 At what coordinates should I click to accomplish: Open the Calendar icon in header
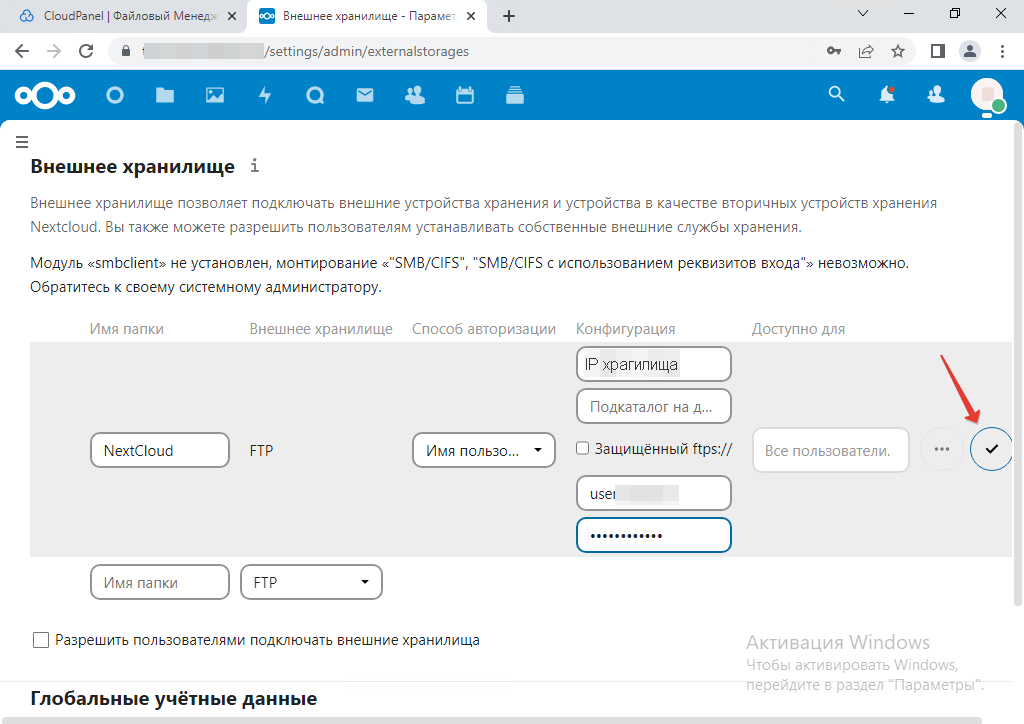464,95
